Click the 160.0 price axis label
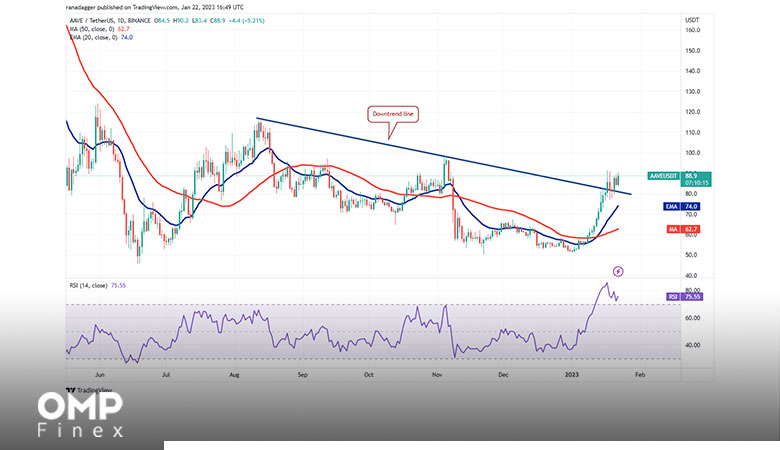The width and height of the screenshot is (780, 450). (x=692, y=30)
